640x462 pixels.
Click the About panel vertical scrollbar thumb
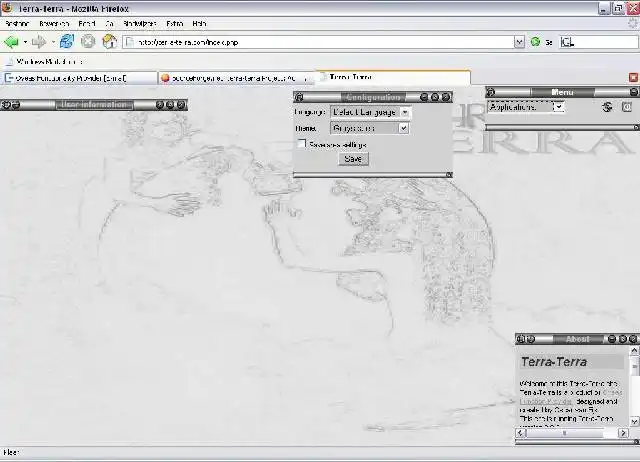pyautogui.click(x=634, y=365)
